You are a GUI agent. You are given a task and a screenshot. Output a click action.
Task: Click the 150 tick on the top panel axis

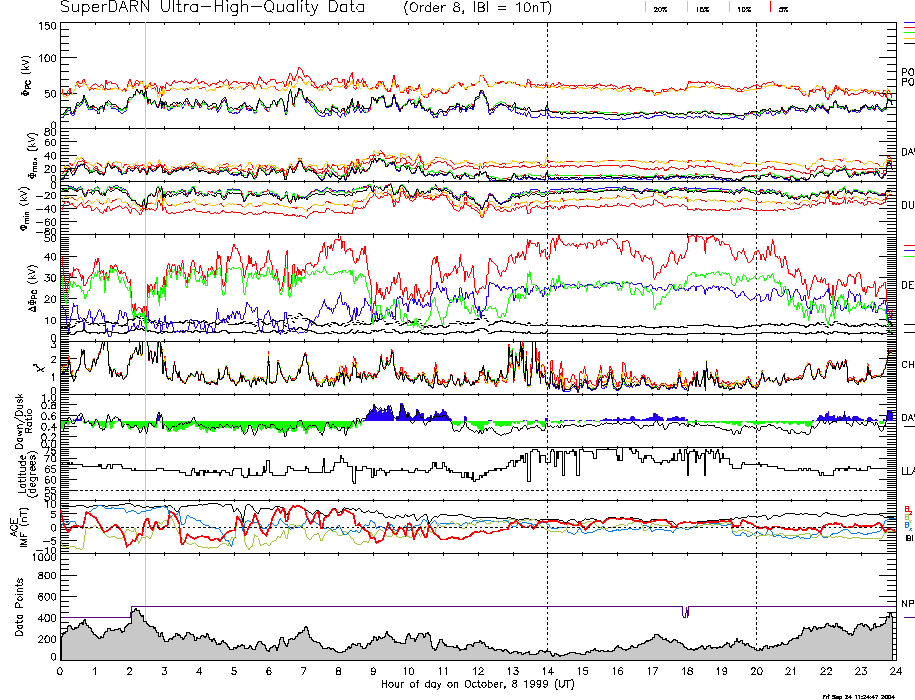click(48, 26)
